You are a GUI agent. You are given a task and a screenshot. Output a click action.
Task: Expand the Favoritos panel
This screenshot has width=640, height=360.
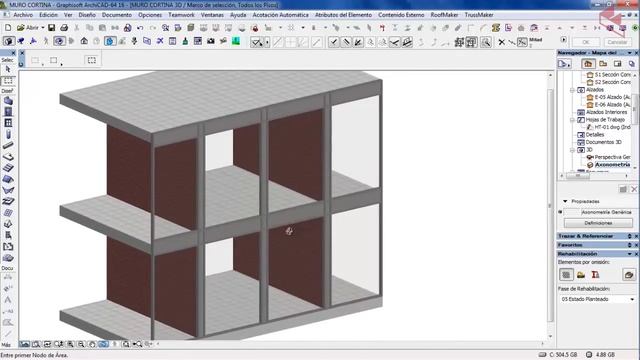pos(630,245)
